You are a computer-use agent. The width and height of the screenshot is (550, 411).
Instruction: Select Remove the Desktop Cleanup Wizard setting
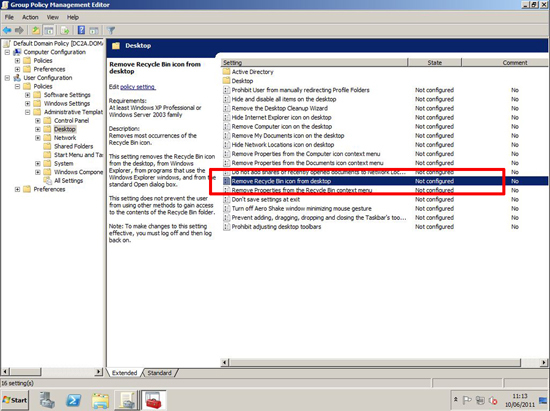pos(280,108)
